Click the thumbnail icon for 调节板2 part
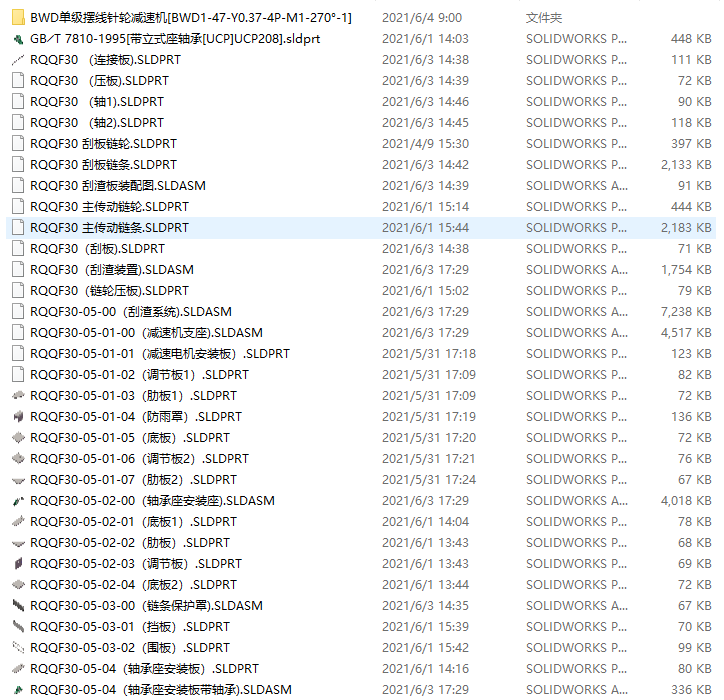This screenshot has width=724, height=700. (x=18, y=459)
